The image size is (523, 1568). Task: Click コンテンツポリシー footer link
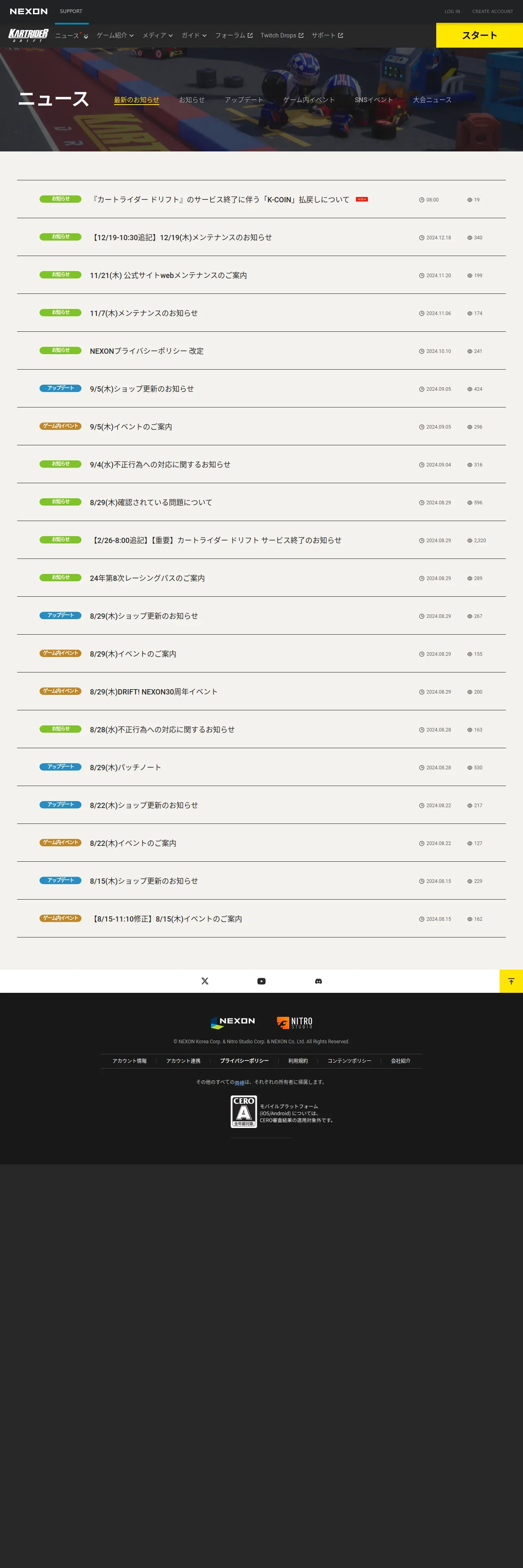(349, 1061)
